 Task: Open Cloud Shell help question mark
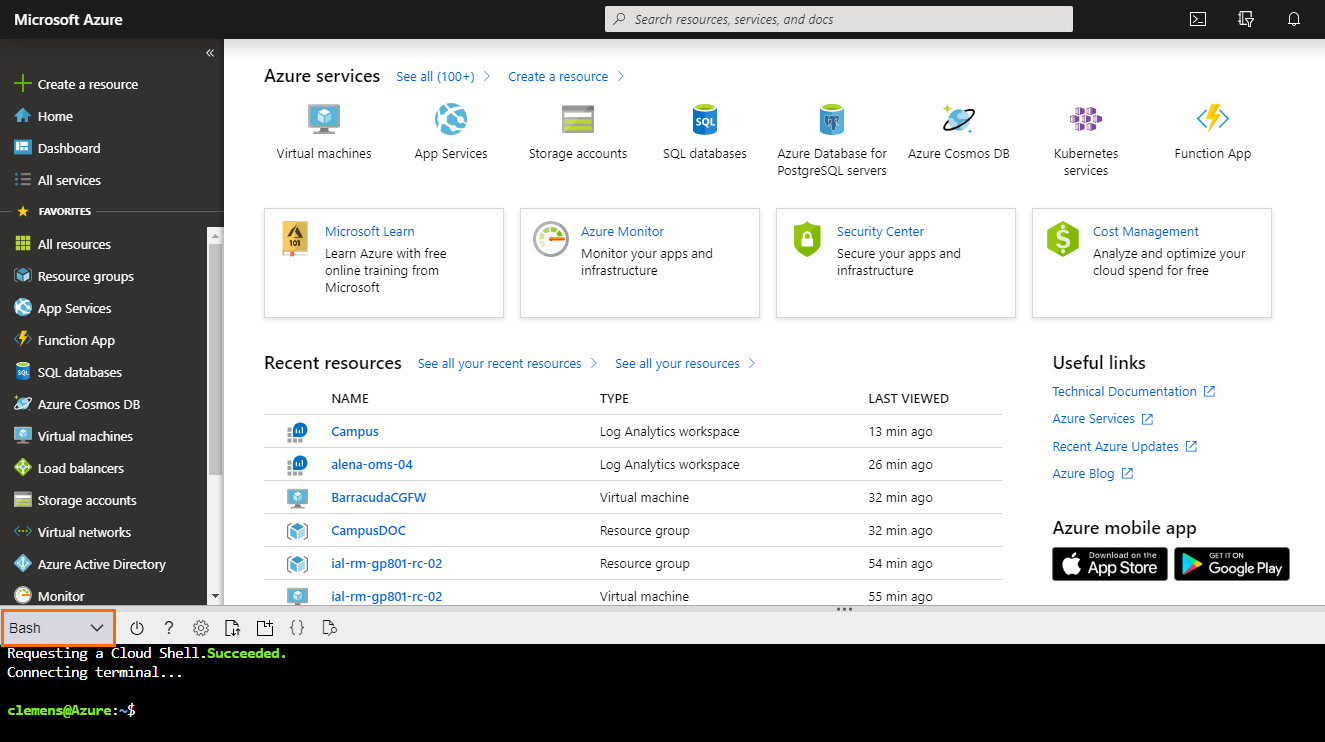click(169, 628)
